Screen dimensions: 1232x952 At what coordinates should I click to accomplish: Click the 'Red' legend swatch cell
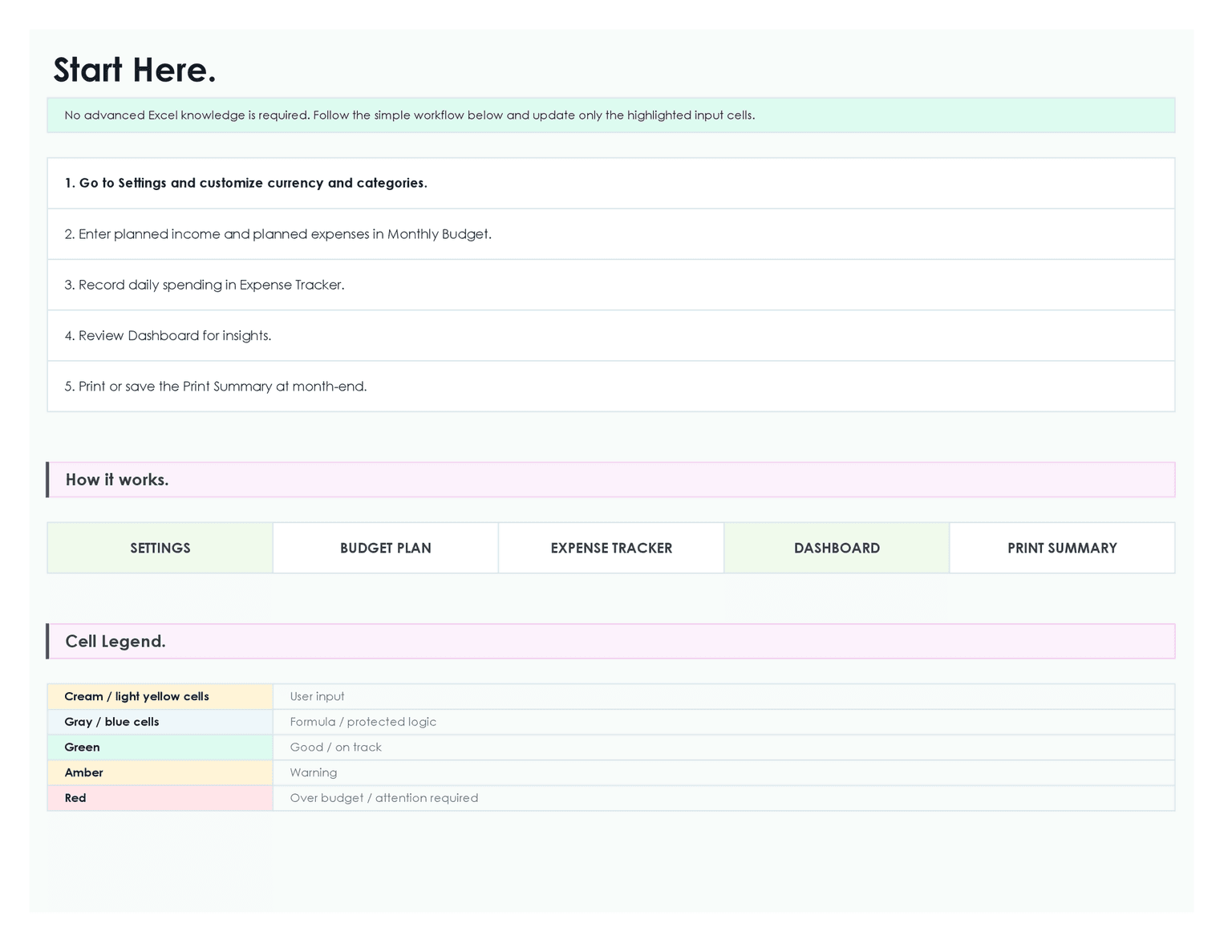[160, 798]
